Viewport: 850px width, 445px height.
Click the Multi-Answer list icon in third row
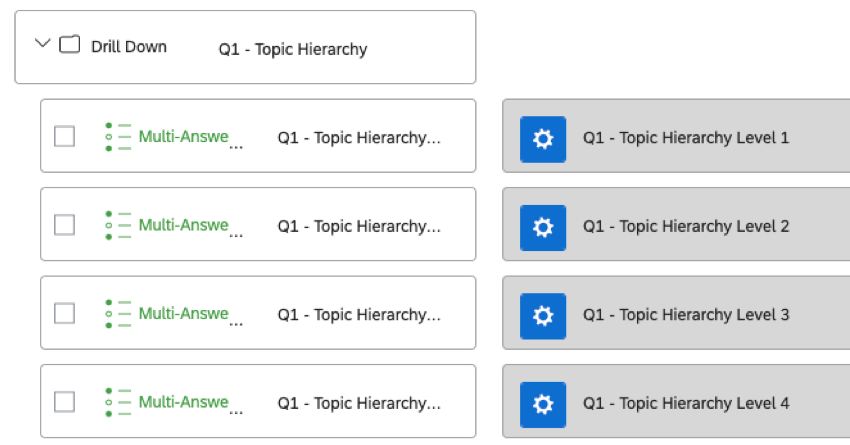(118, 314)
